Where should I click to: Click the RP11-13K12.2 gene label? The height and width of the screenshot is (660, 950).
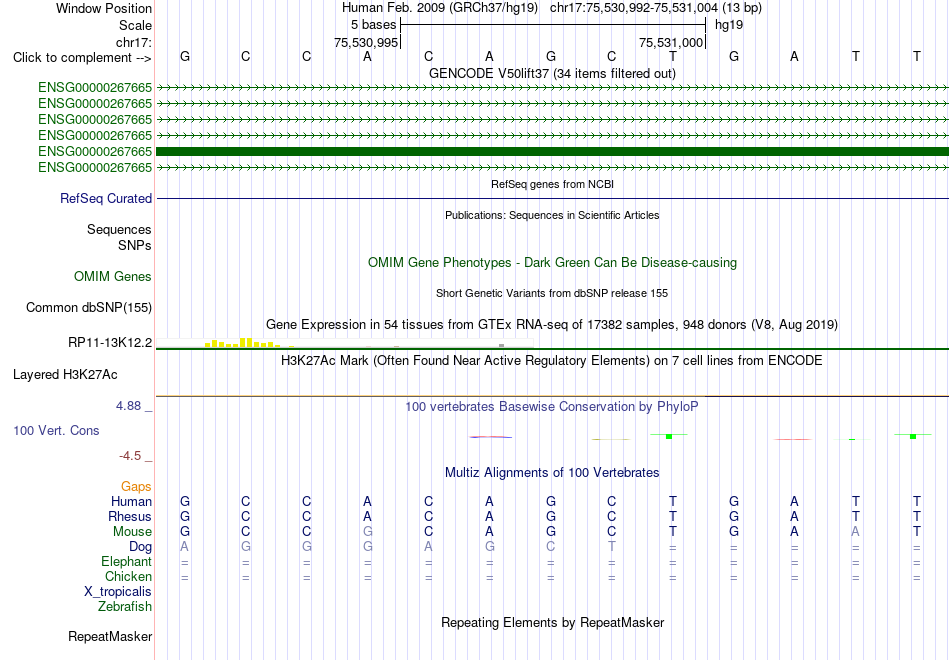tap(110, 343)
